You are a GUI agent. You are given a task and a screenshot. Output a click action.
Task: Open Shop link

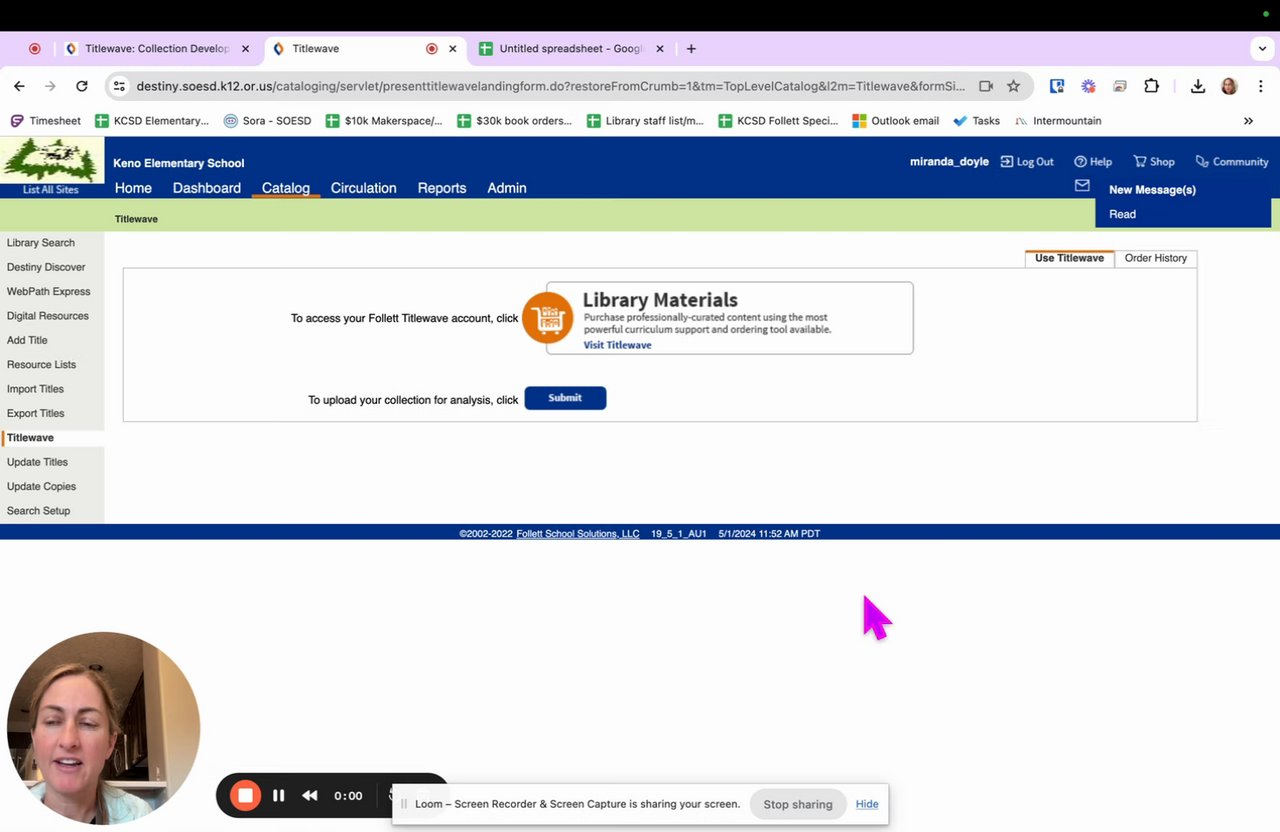click(1154, 162)
